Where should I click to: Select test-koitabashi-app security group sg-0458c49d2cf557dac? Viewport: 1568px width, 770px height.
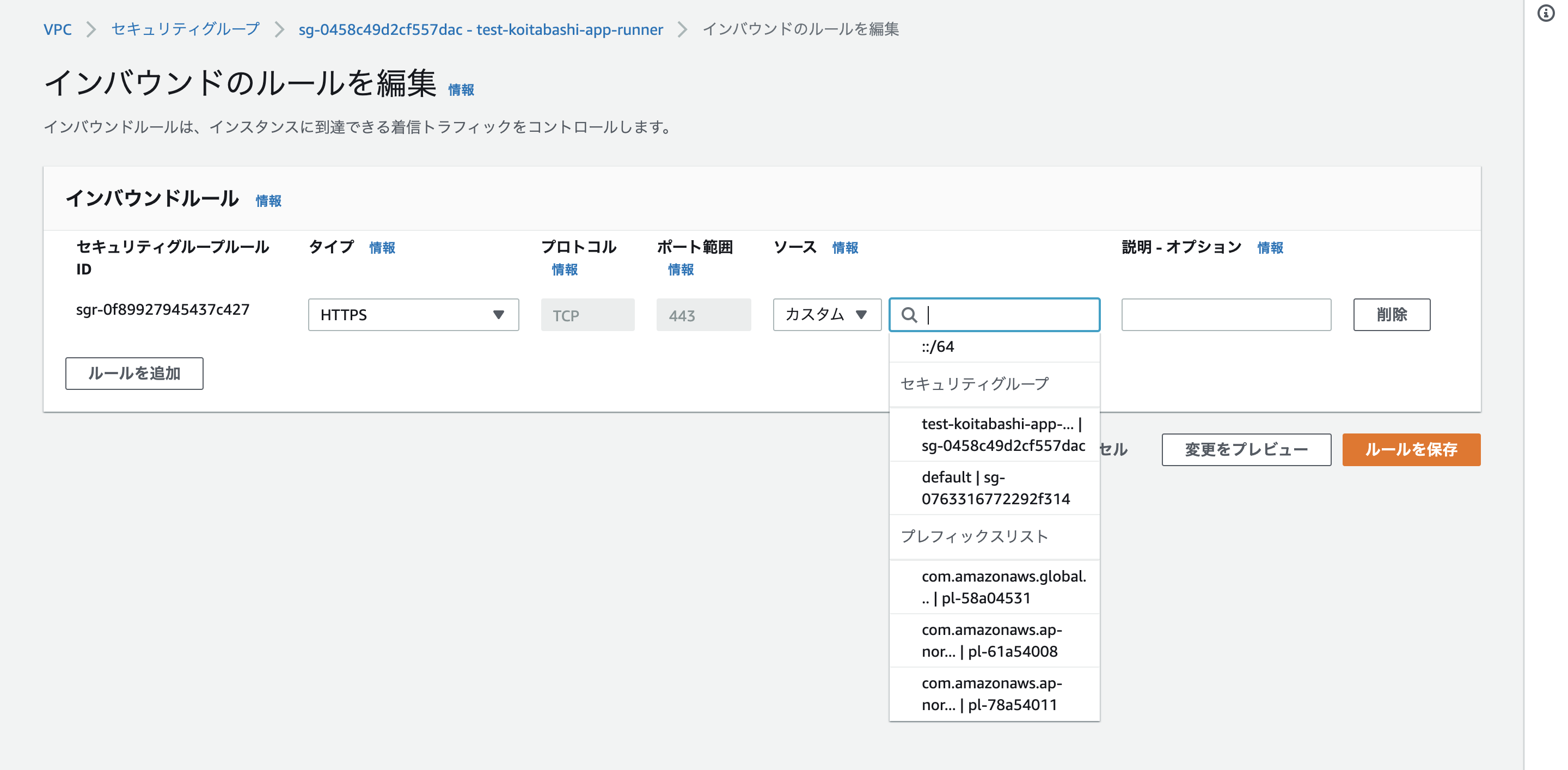coord(995,435)
